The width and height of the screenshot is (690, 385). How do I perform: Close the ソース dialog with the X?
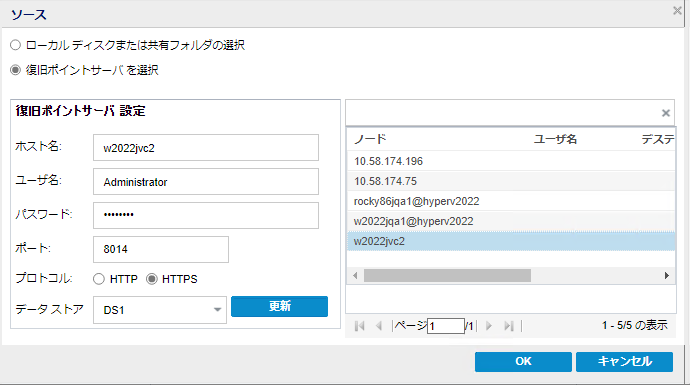(677, 11)
